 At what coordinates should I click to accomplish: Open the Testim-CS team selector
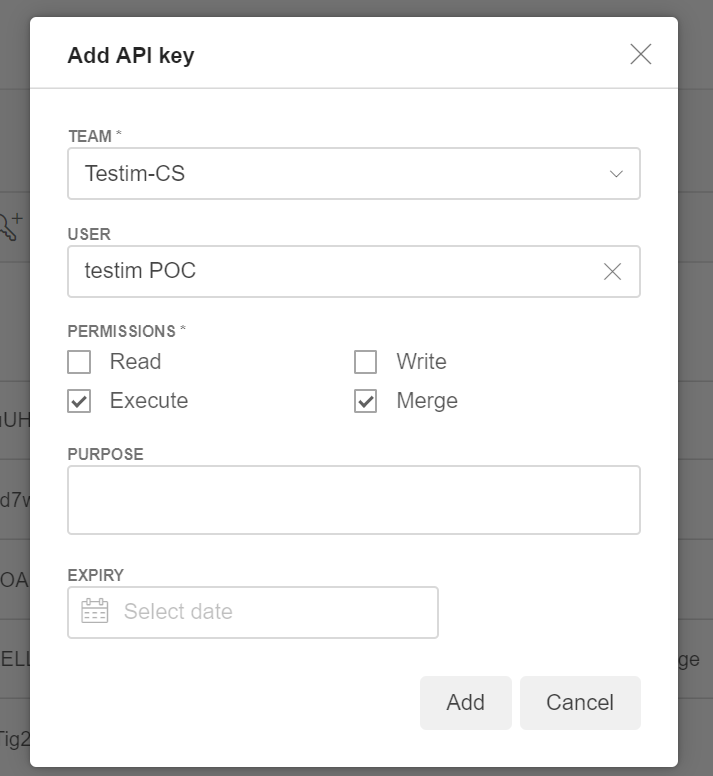(340, 174)
